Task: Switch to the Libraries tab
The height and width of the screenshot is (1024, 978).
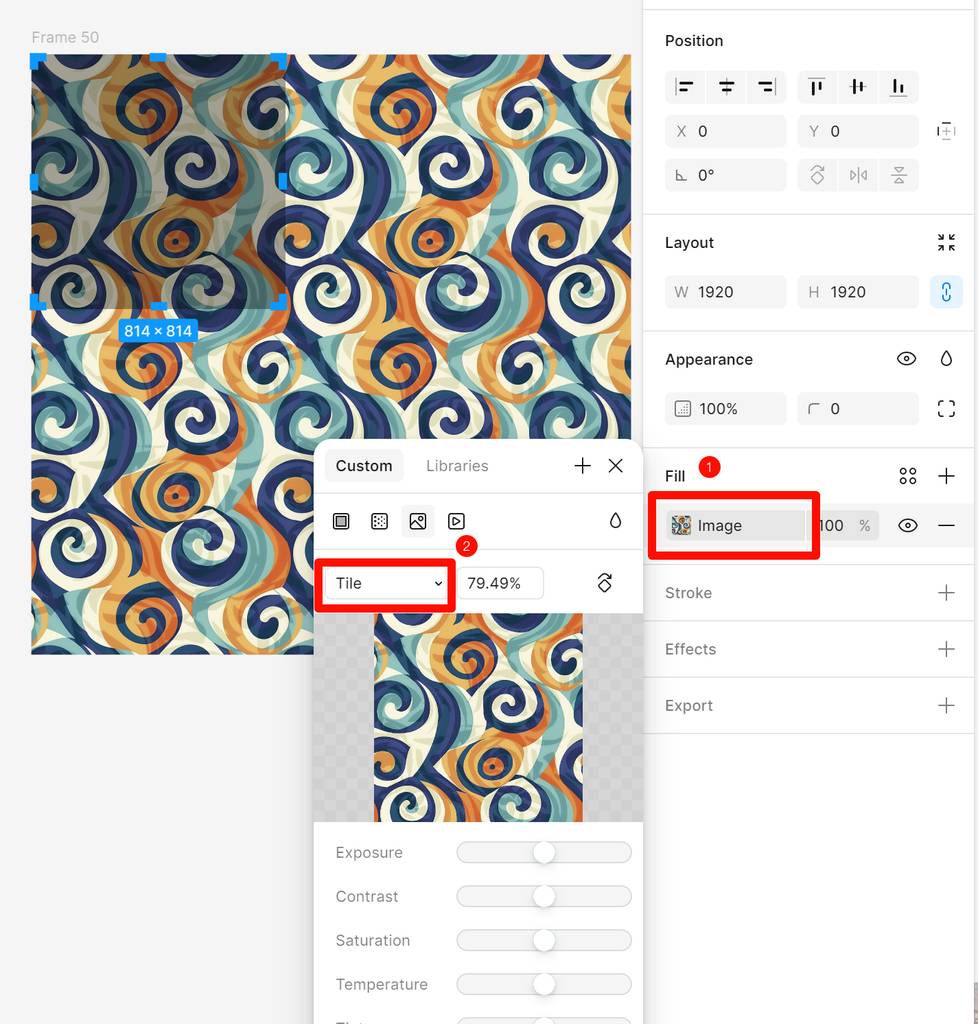Action: tap(457, 466)
